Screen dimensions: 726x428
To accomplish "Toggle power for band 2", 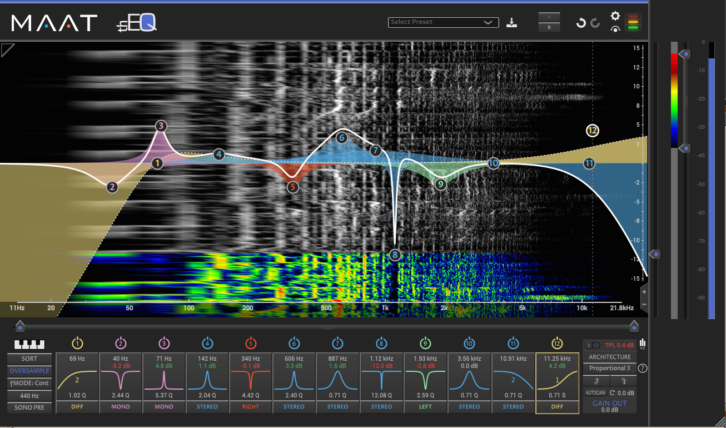I will pyautogui.click(x=120, y=343).
